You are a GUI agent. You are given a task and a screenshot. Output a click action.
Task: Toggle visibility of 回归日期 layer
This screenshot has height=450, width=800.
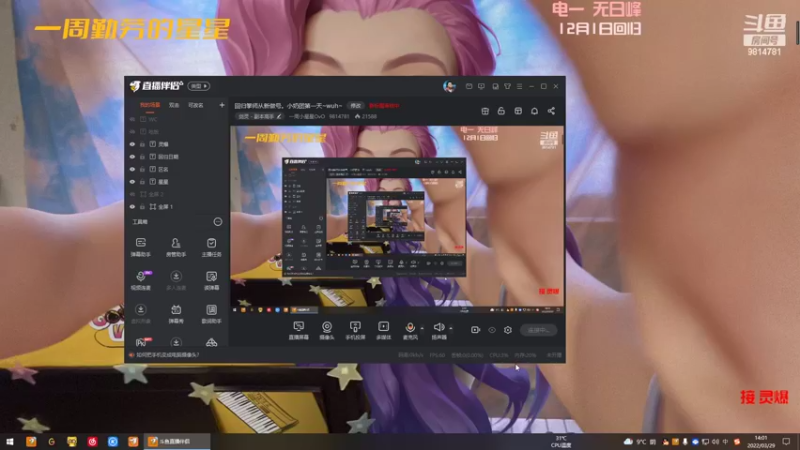[x=132, y=157]
